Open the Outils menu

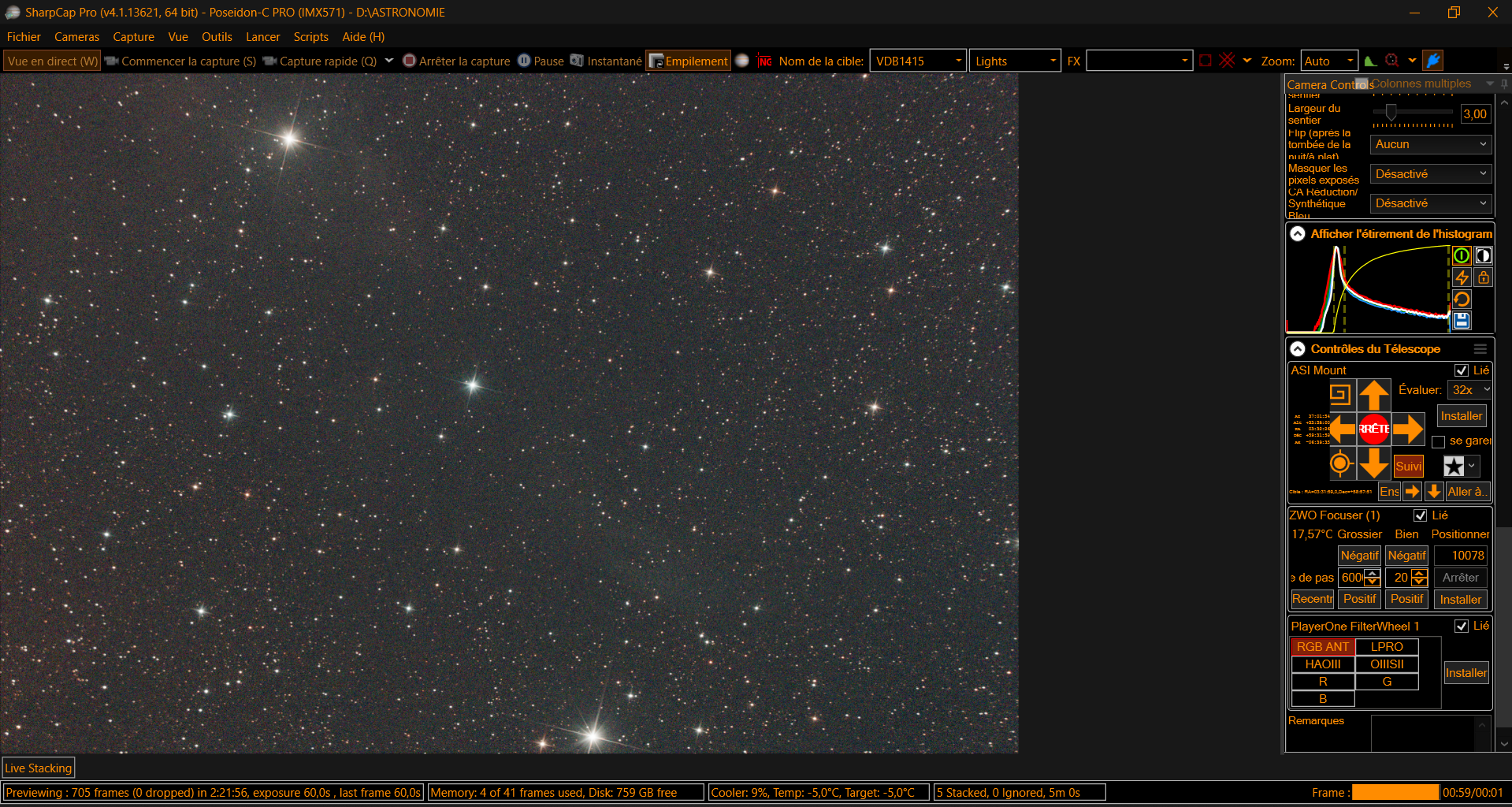tap(217, 37)
